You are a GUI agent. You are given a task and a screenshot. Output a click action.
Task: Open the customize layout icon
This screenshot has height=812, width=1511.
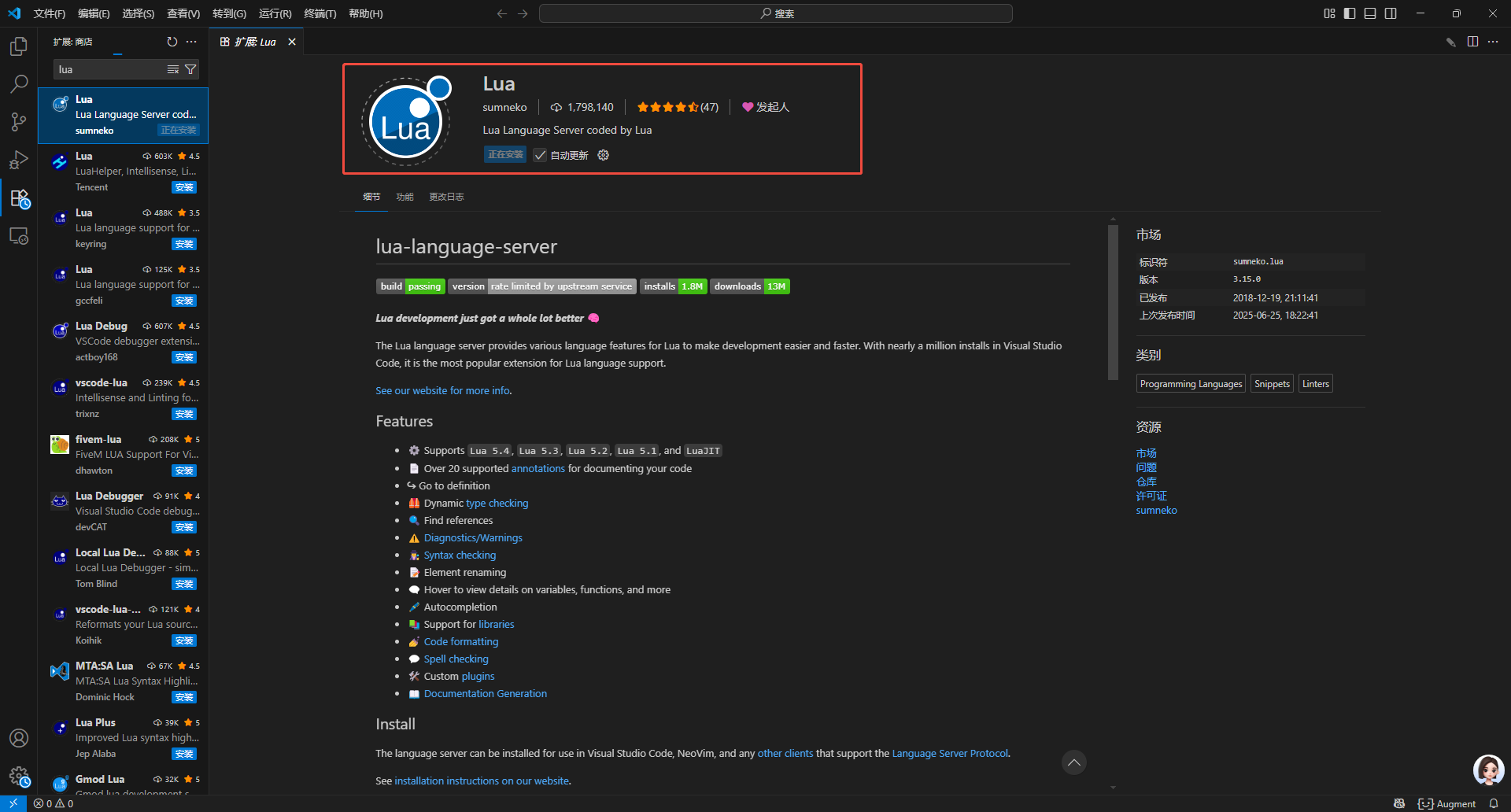point(1329,13)
